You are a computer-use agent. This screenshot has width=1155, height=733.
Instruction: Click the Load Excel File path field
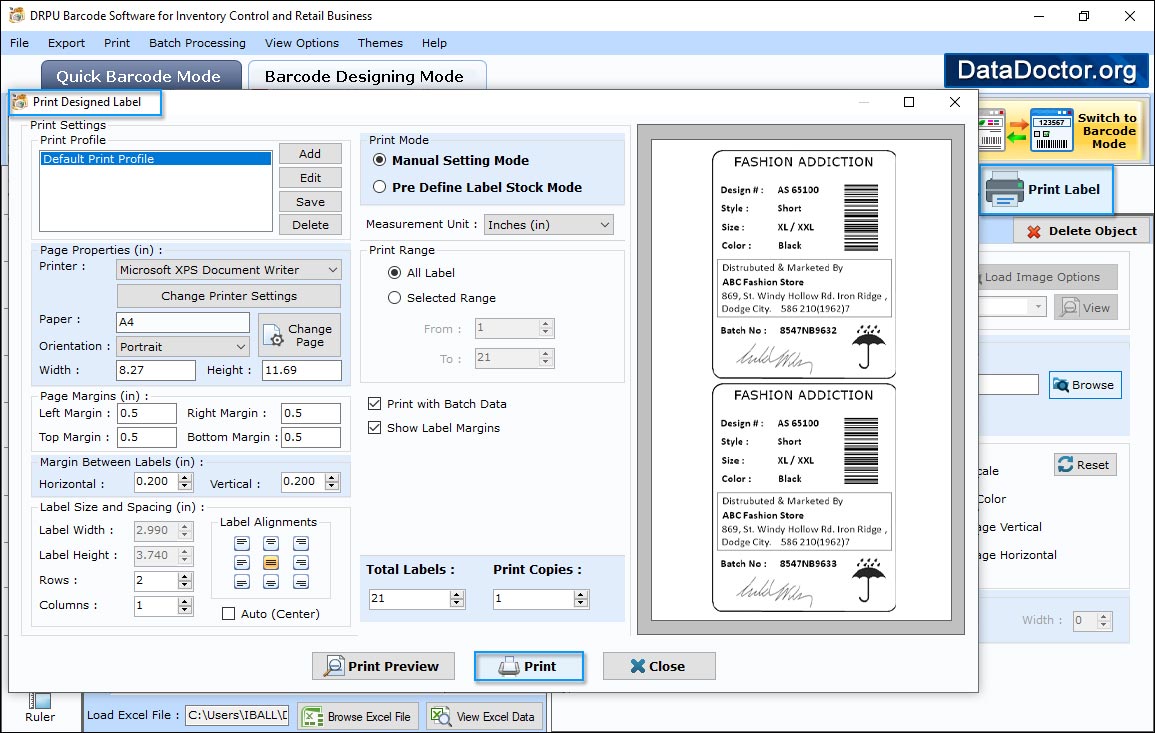click(236, 715)
